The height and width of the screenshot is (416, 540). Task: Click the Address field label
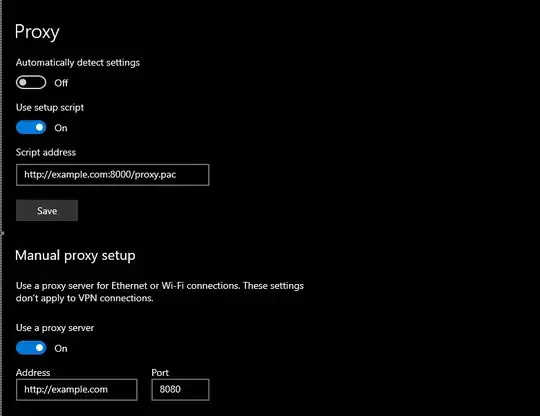pos(33,373)
